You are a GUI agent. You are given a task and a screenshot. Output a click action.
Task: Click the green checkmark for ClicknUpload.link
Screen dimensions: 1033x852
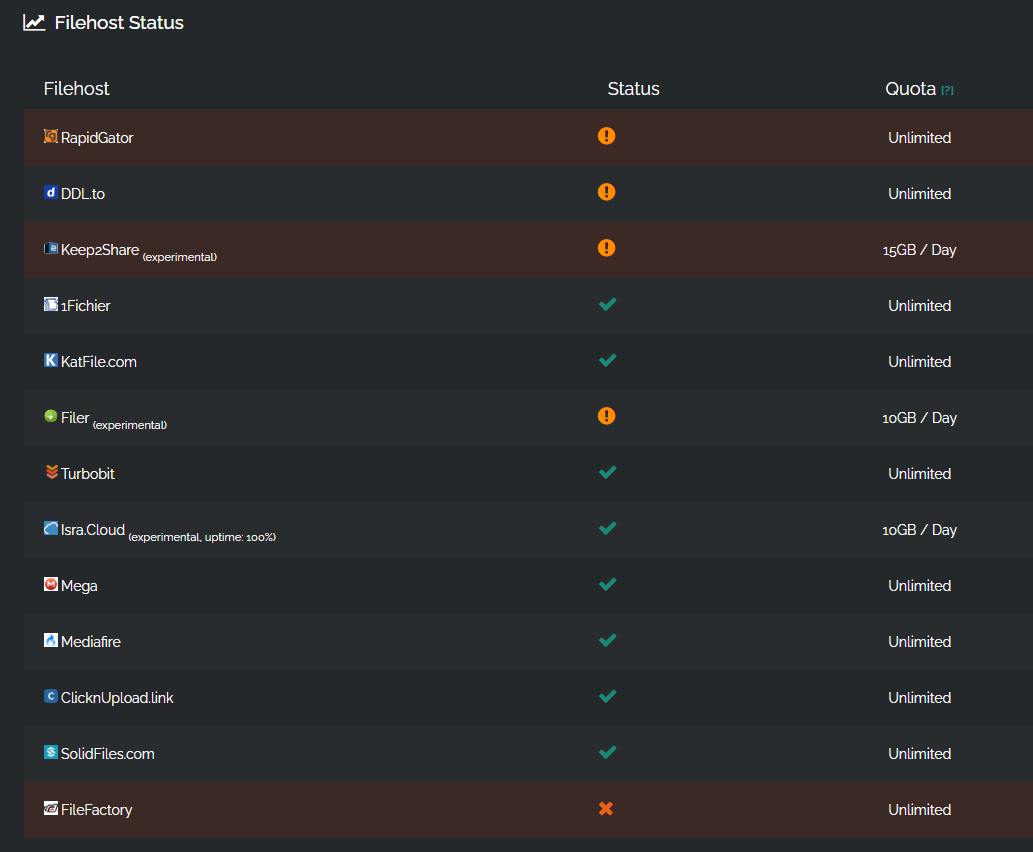click(607, 696)
